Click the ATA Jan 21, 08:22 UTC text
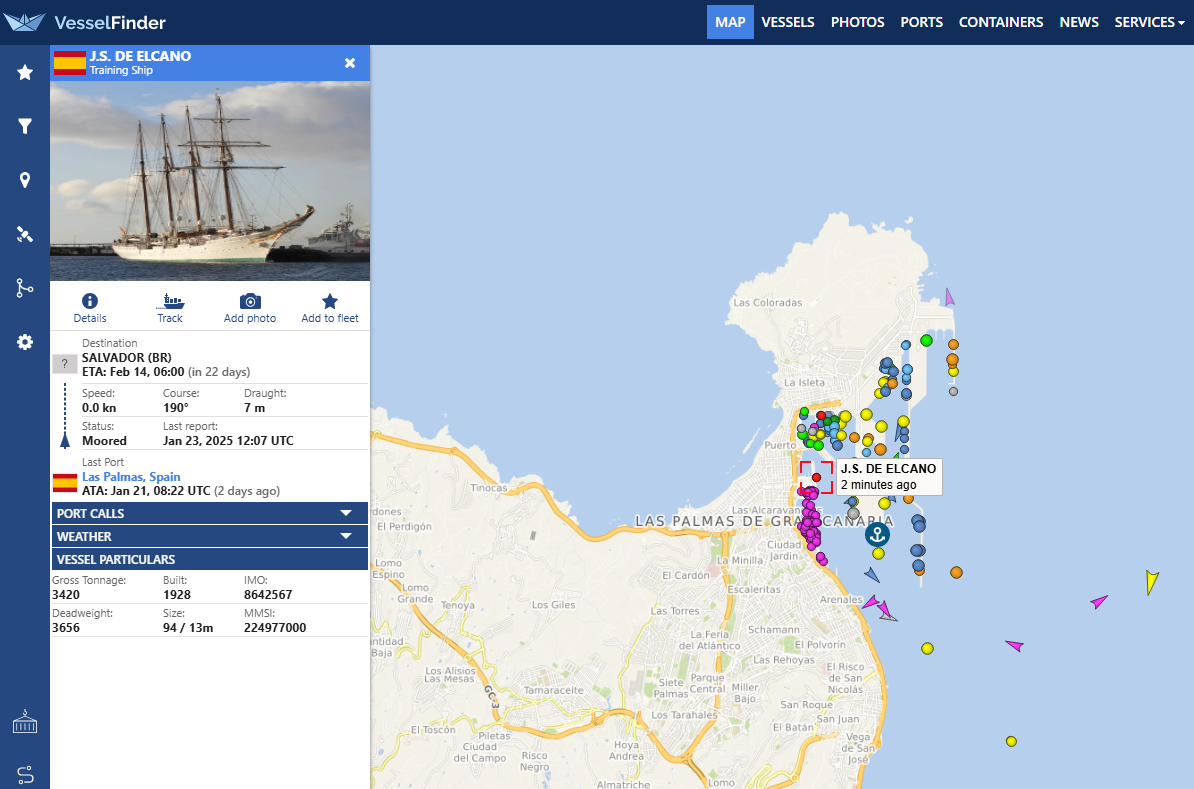This screenshot has width=1194, height=789. coord(145,490)
